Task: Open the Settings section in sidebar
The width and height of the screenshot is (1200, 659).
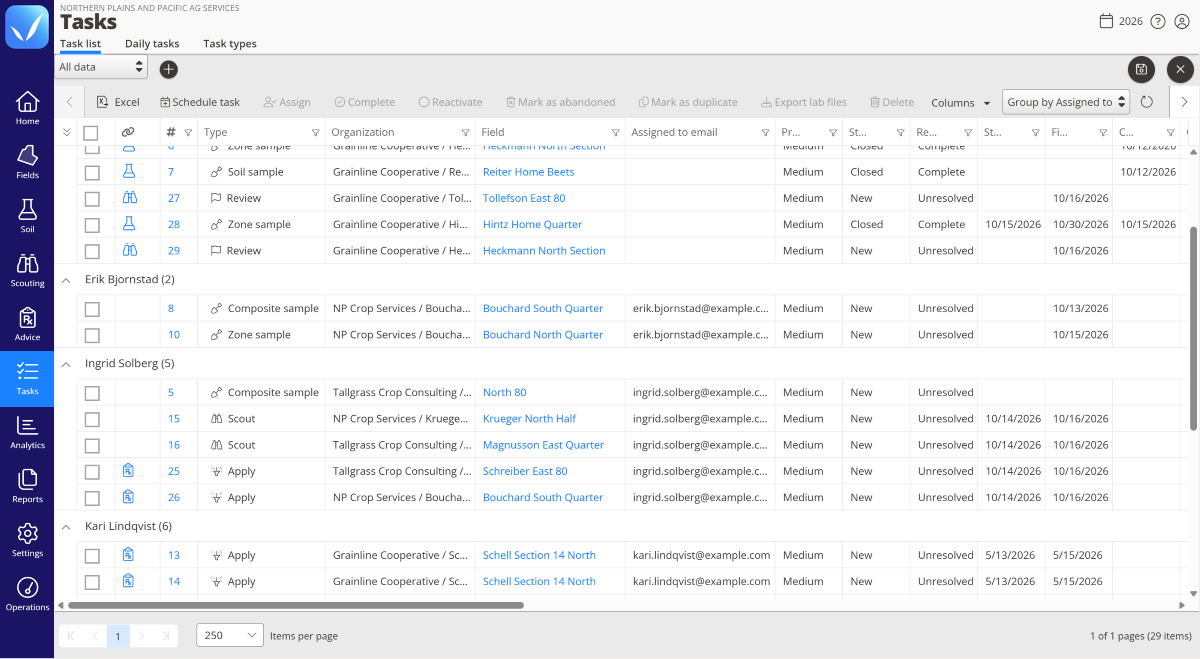Action: point(27,540)
